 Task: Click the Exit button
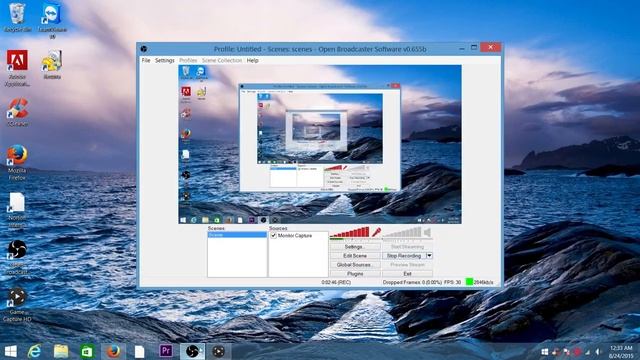[x=407, y=273]
